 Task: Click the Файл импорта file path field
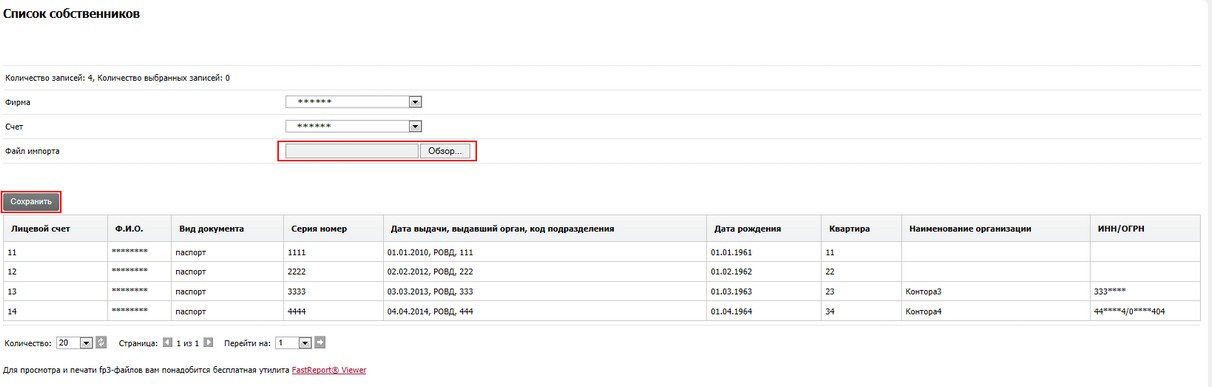coord(352,151)
